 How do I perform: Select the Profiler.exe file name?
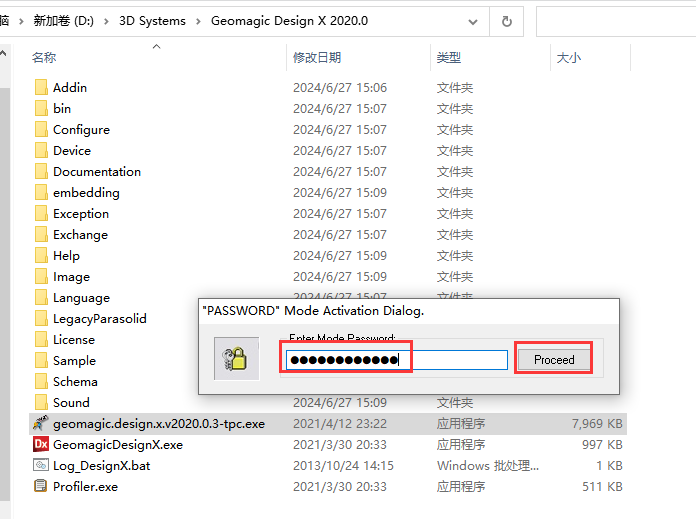pyautogui.click(x=86, y=487)
